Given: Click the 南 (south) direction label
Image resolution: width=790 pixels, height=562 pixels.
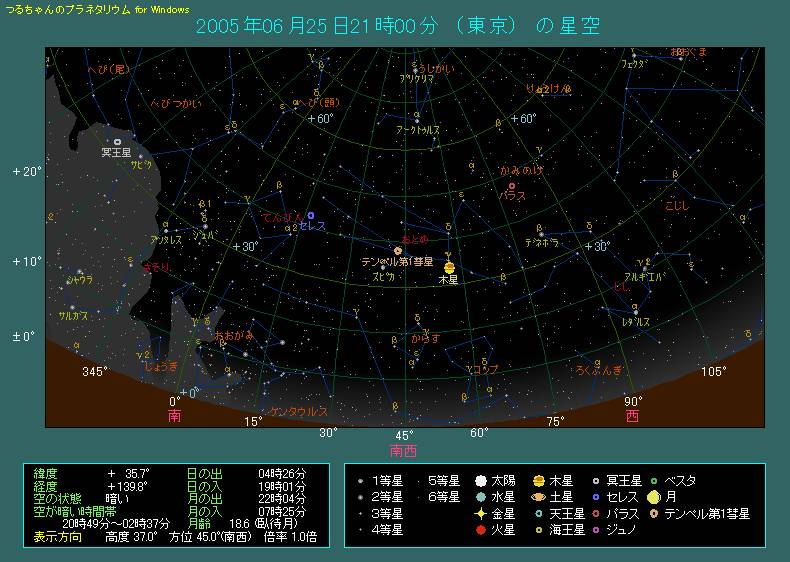Looking at the screenshot, I should click(175, 415).
